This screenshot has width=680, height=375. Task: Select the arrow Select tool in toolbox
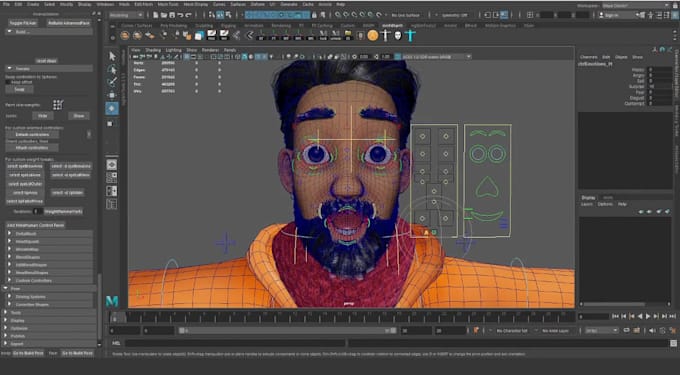(112, 56)
